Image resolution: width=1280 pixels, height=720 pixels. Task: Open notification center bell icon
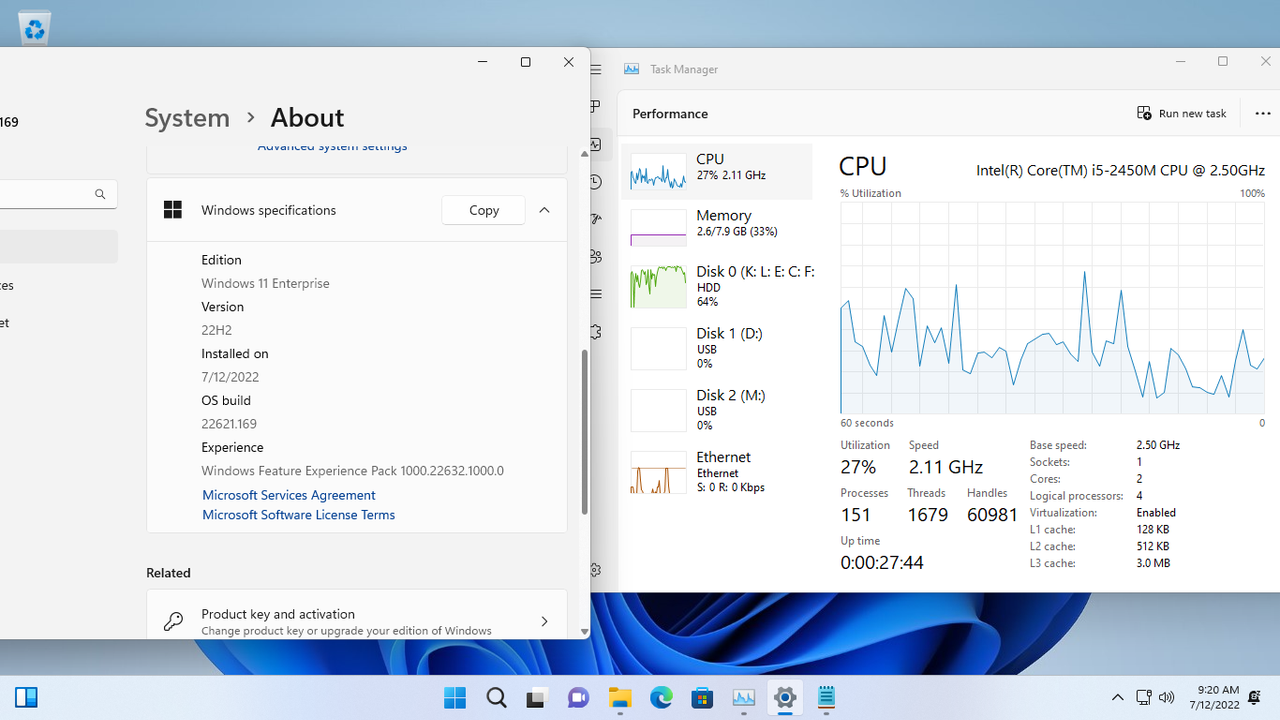(x=1254, y=697)
